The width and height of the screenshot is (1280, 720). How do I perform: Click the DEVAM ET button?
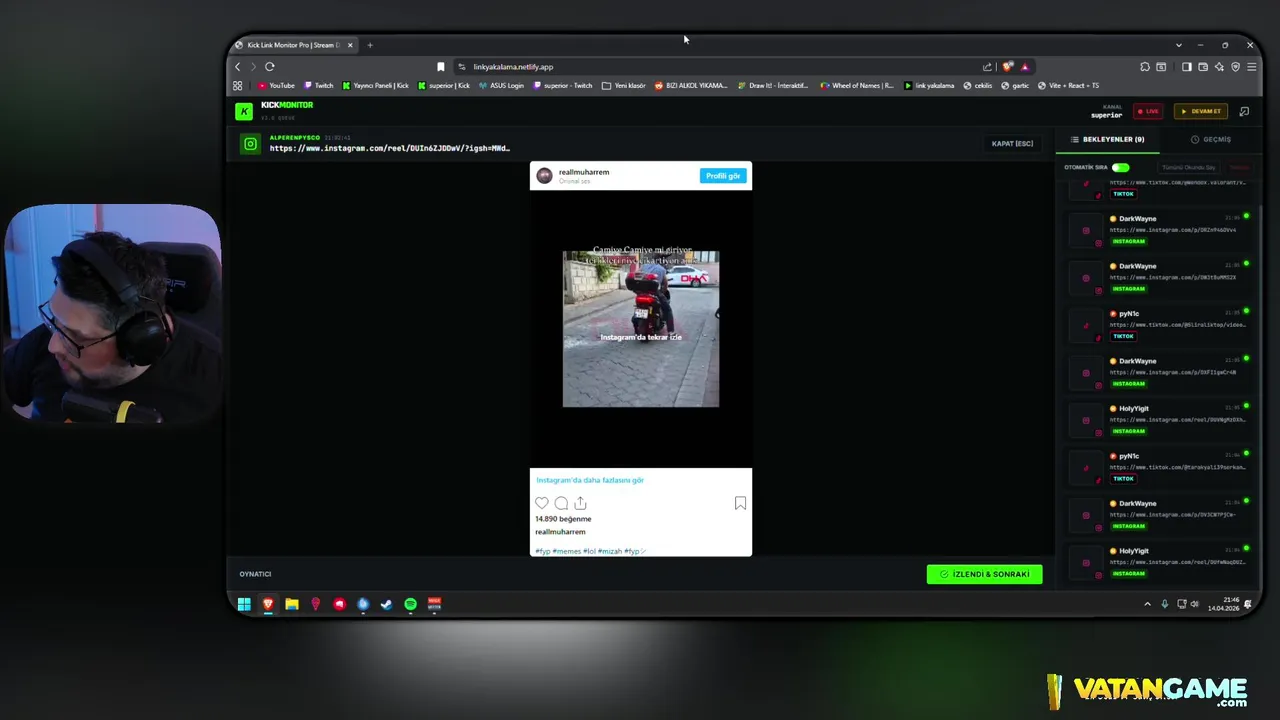(x=1200, y=111)
